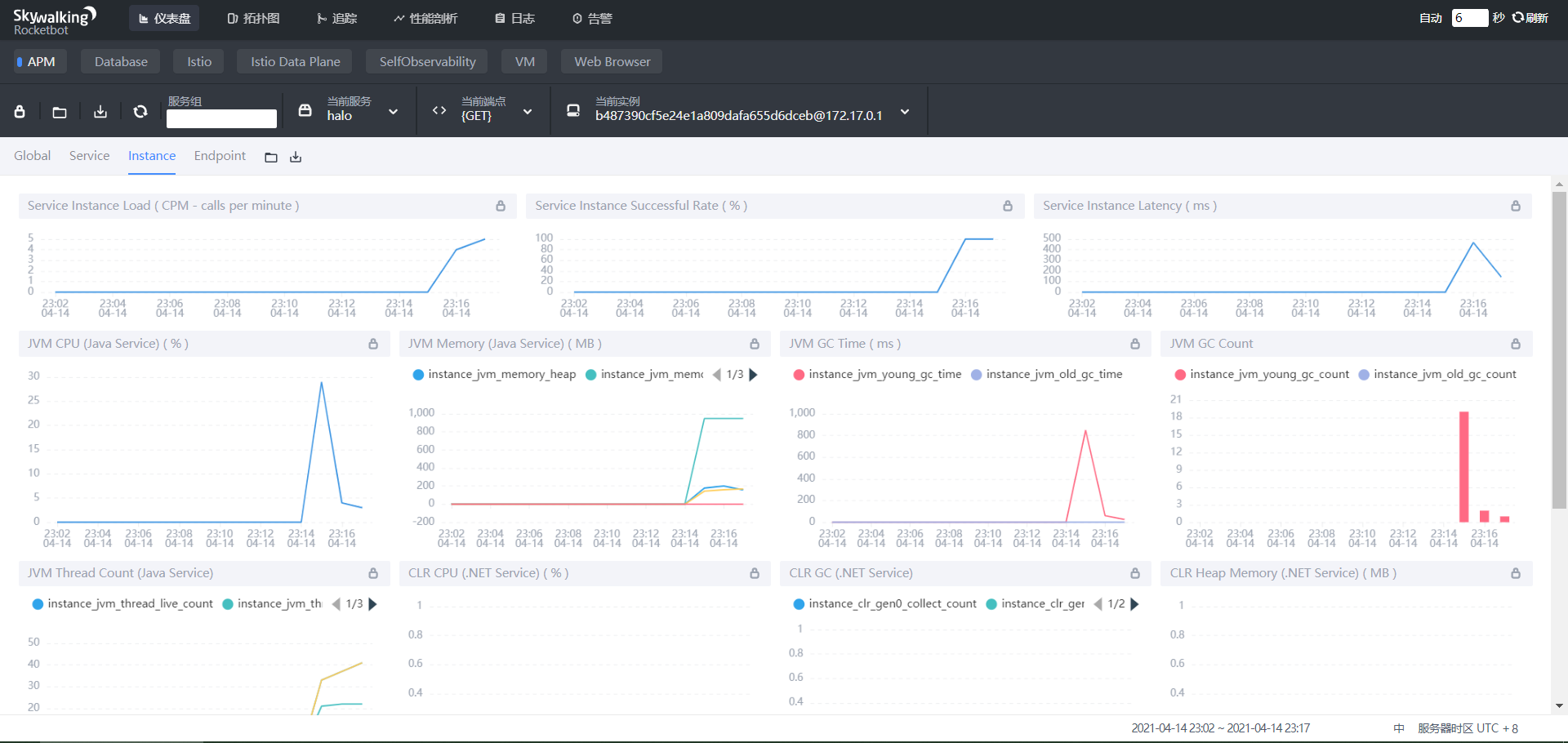The width and height of the screenshot is (1568, 743).
Task: Click the toolbar reload icon
Action: point(140,112)
